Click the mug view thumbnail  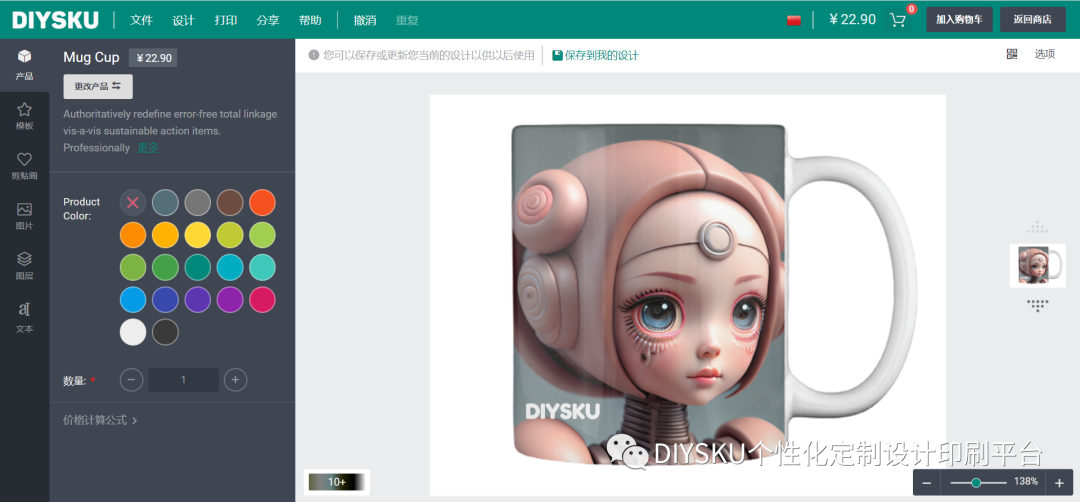point(1037,265)
